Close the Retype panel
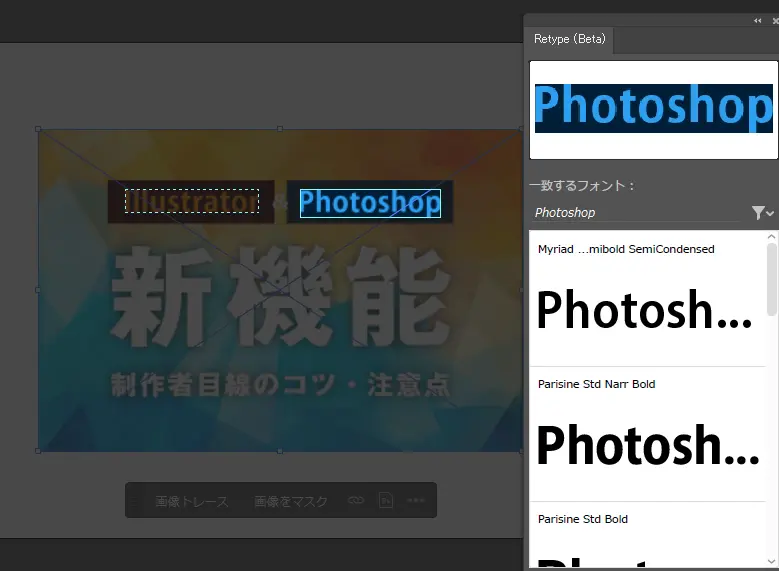 point(775,20)
